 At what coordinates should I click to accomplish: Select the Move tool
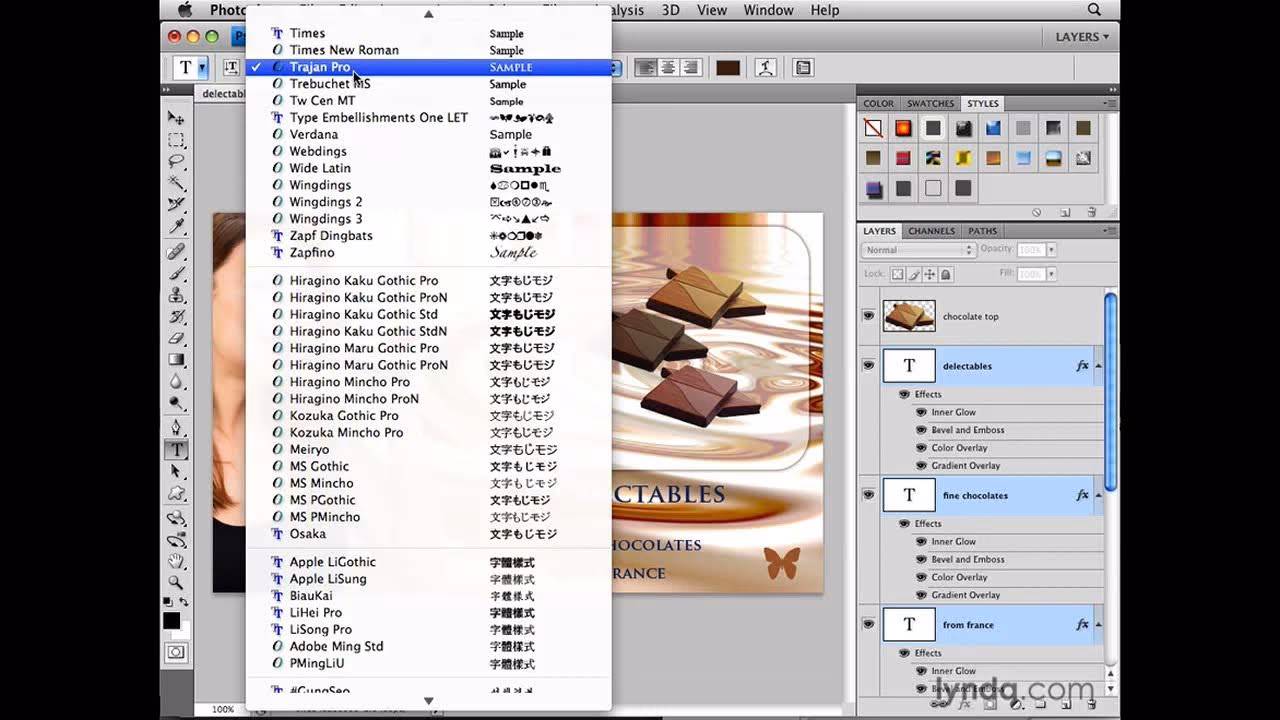176,117
